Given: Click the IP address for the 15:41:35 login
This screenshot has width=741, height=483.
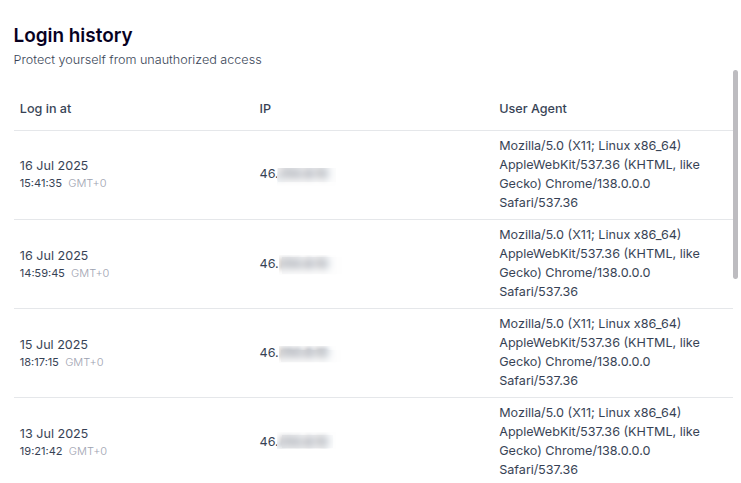Looking at the screenshot, I should [x=294, y=175].
